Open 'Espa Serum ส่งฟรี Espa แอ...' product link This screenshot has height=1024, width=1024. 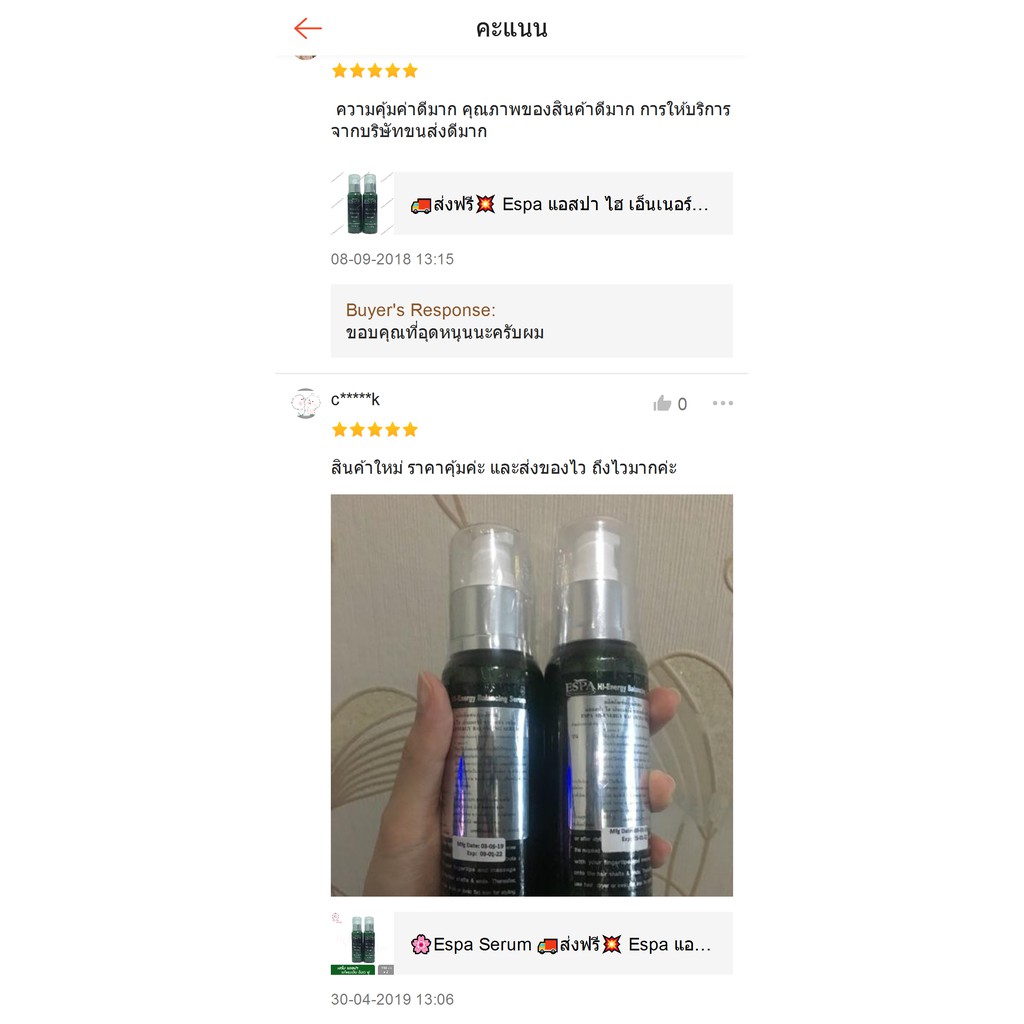(563, 944)
